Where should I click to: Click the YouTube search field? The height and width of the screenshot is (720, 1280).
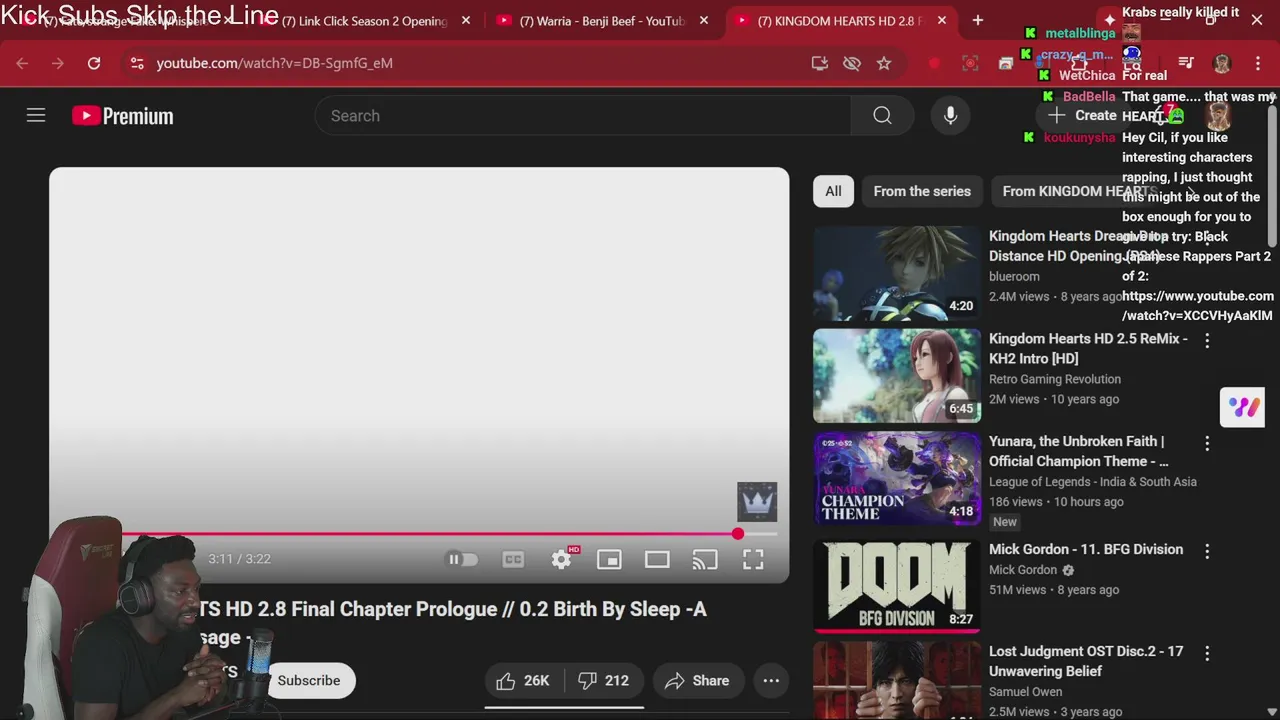click(x=583, y=116)
